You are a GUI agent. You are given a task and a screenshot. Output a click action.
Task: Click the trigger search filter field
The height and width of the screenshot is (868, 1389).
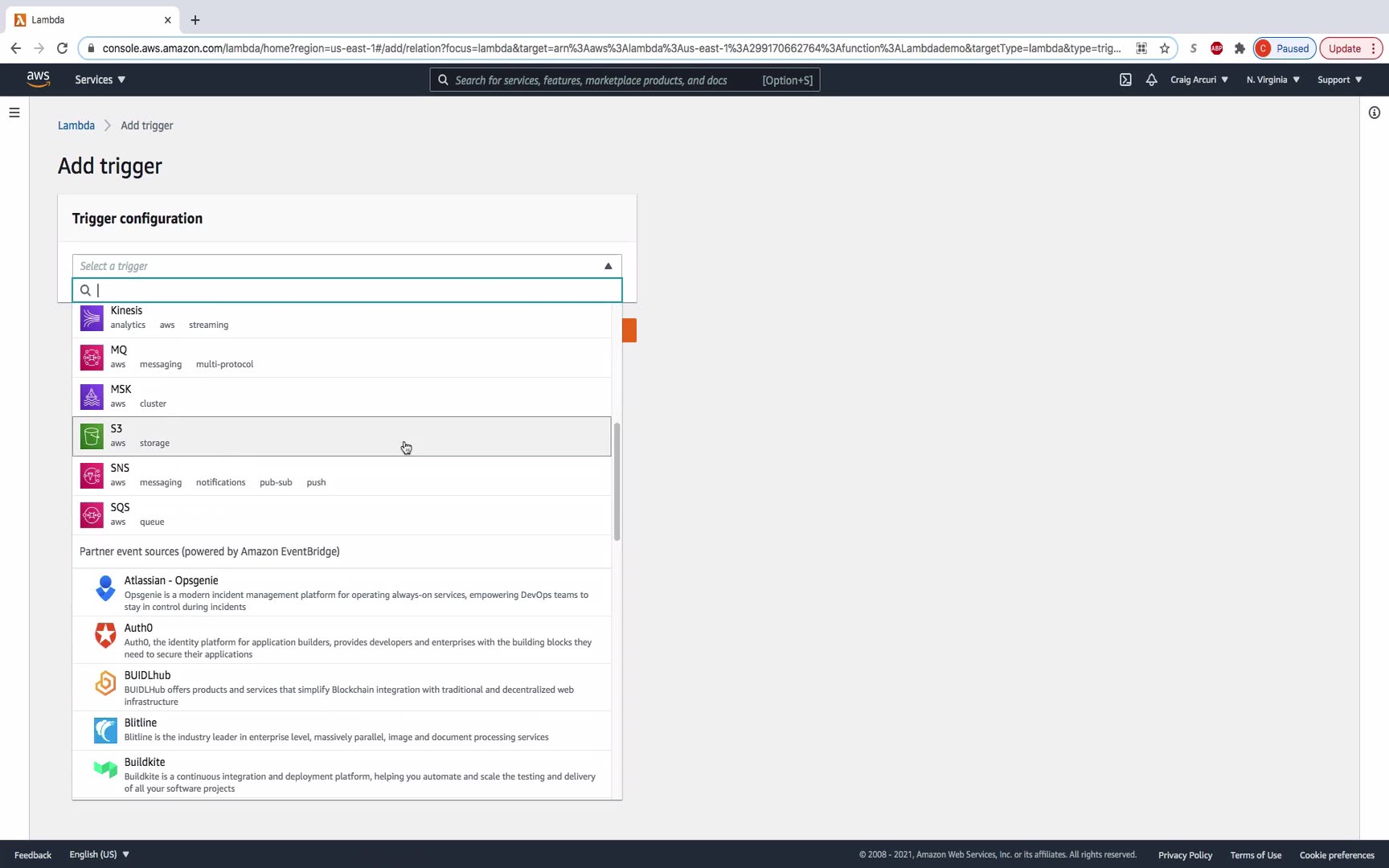[x=347, y=290]
